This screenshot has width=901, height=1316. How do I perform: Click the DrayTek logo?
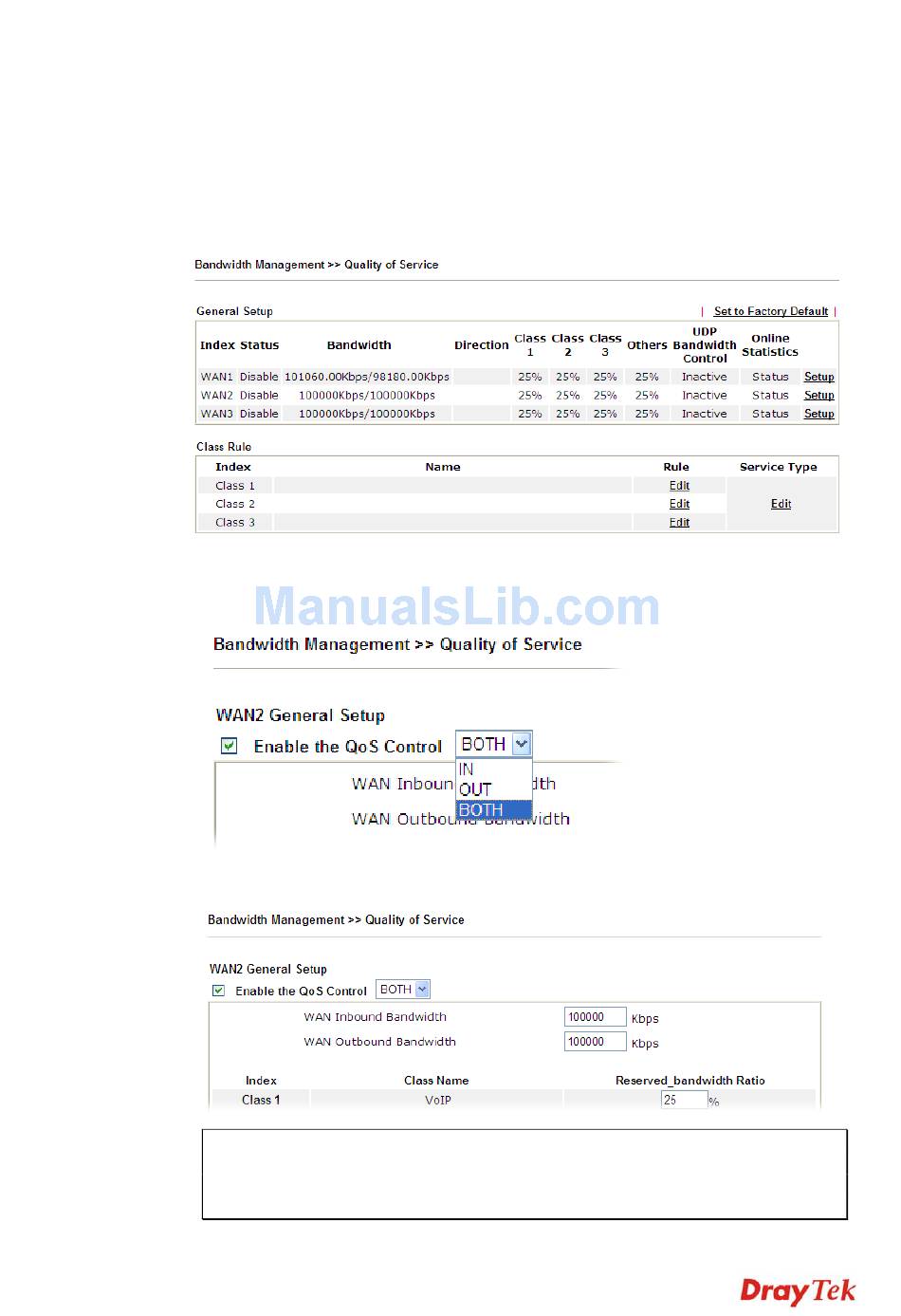point(798,1291)
